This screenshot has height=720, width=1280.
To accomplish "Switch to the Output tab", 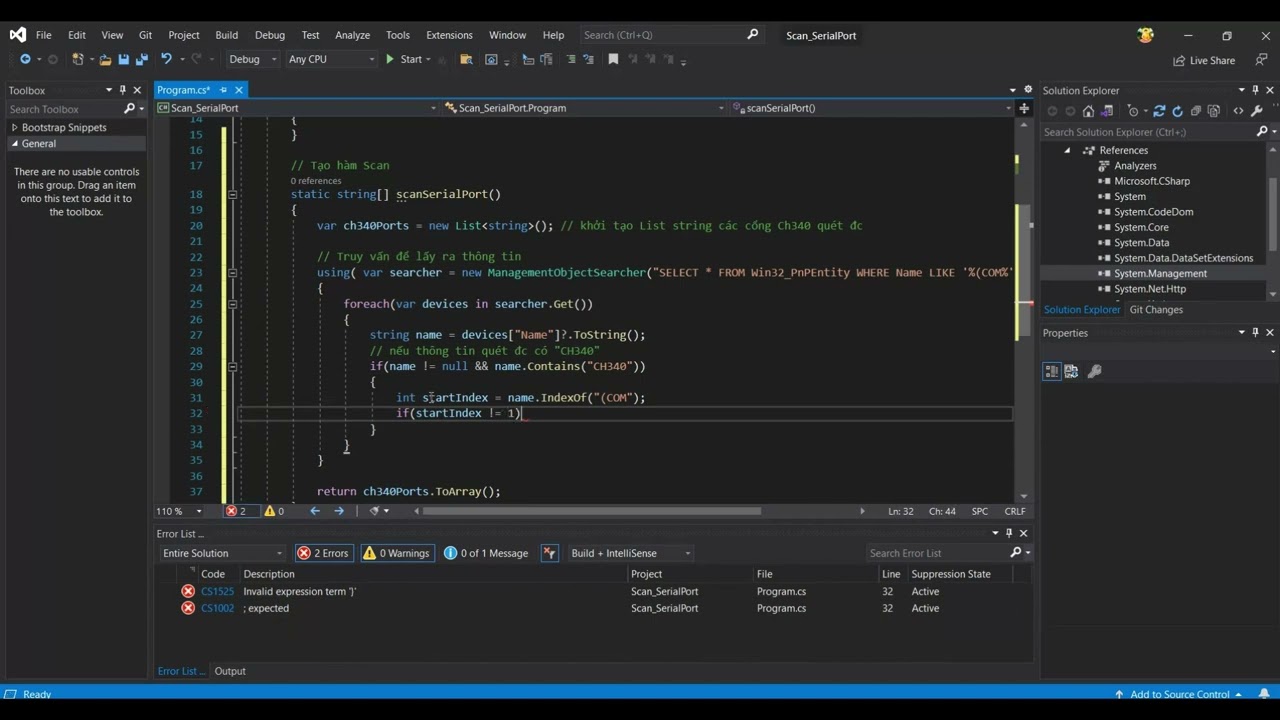I will [230, 671].
